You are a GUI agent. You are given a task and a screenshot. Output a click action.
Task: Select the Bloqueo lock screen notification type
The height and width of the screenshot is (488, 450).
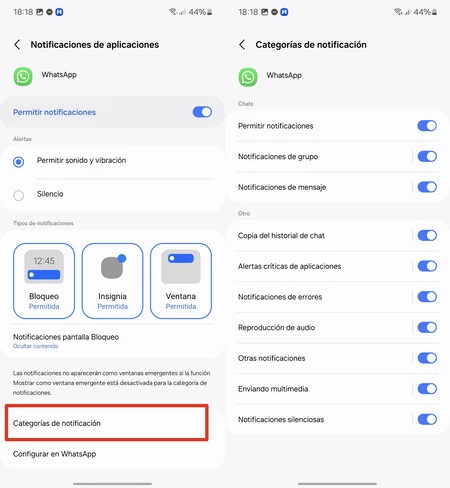tap(44, 281)
